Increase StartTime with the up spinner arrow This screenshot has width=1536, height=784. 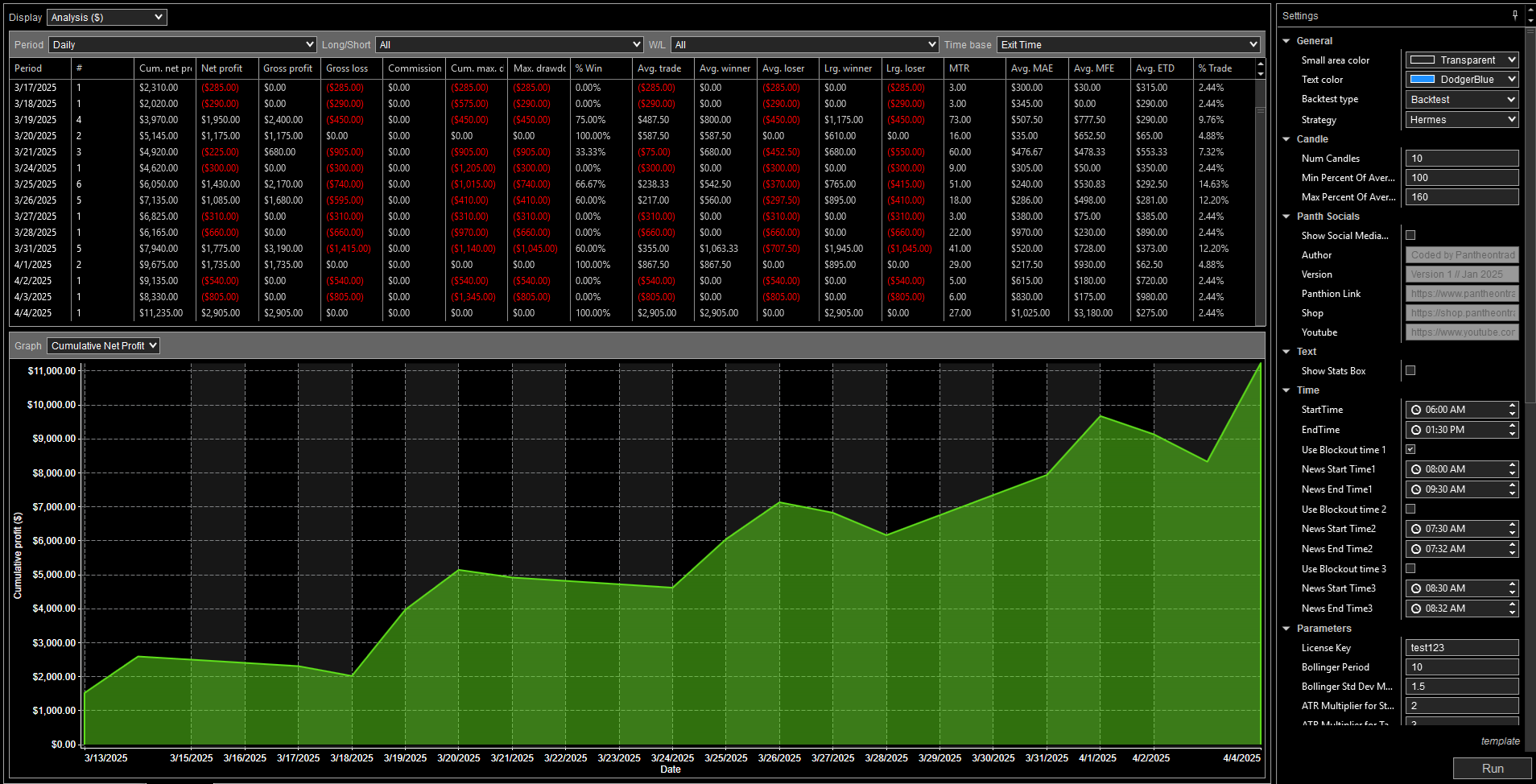coord(1513,406)
